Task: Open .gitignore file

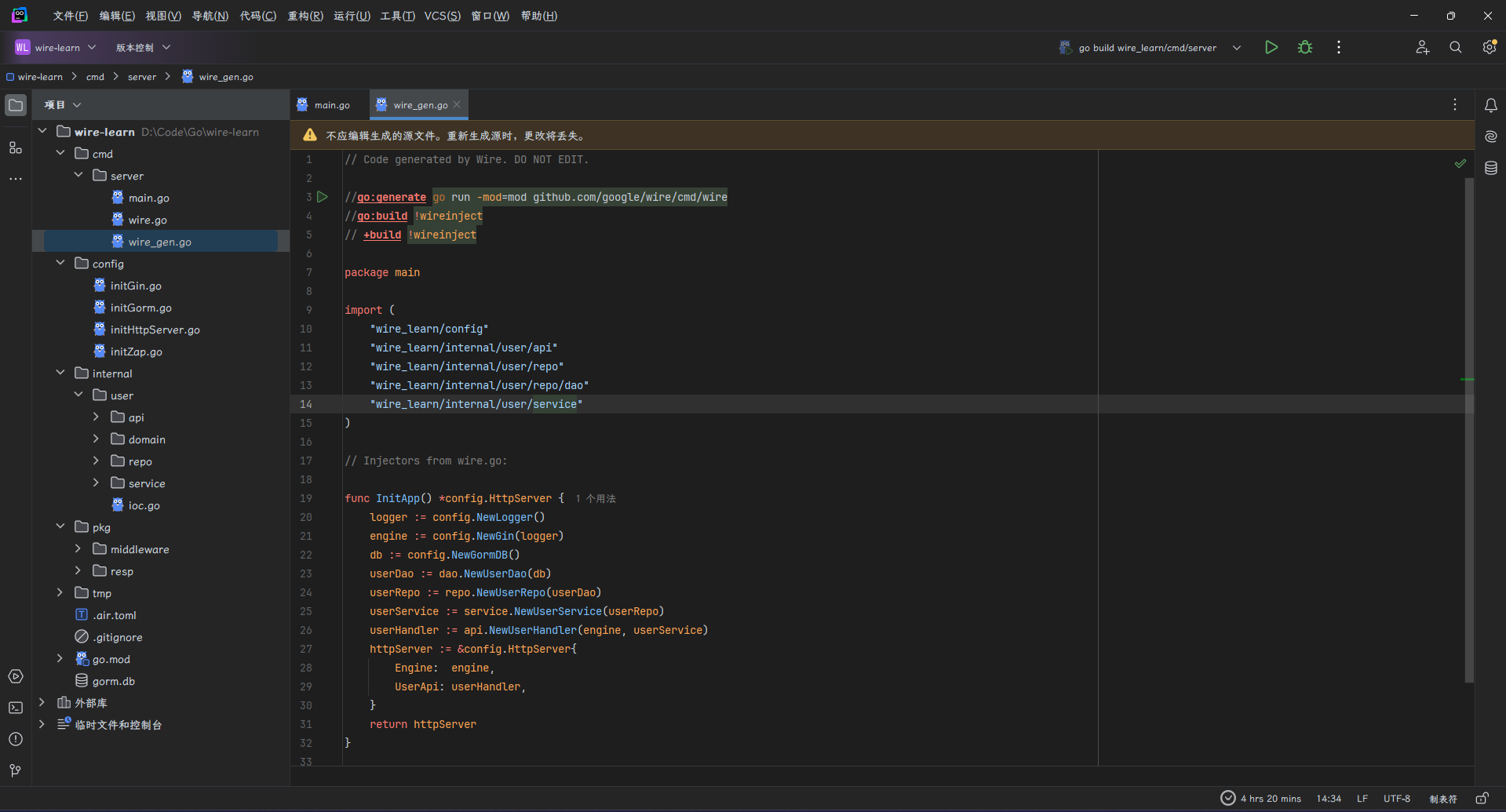Action: pos(118,637)
